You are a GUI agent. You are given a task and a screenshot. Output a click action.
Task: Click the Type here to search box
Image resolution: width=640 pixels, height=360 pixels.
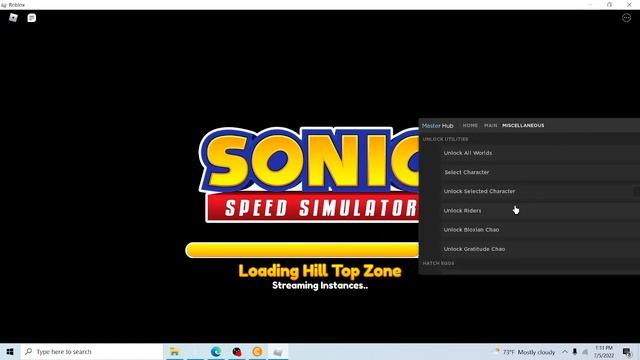point(92,351)
